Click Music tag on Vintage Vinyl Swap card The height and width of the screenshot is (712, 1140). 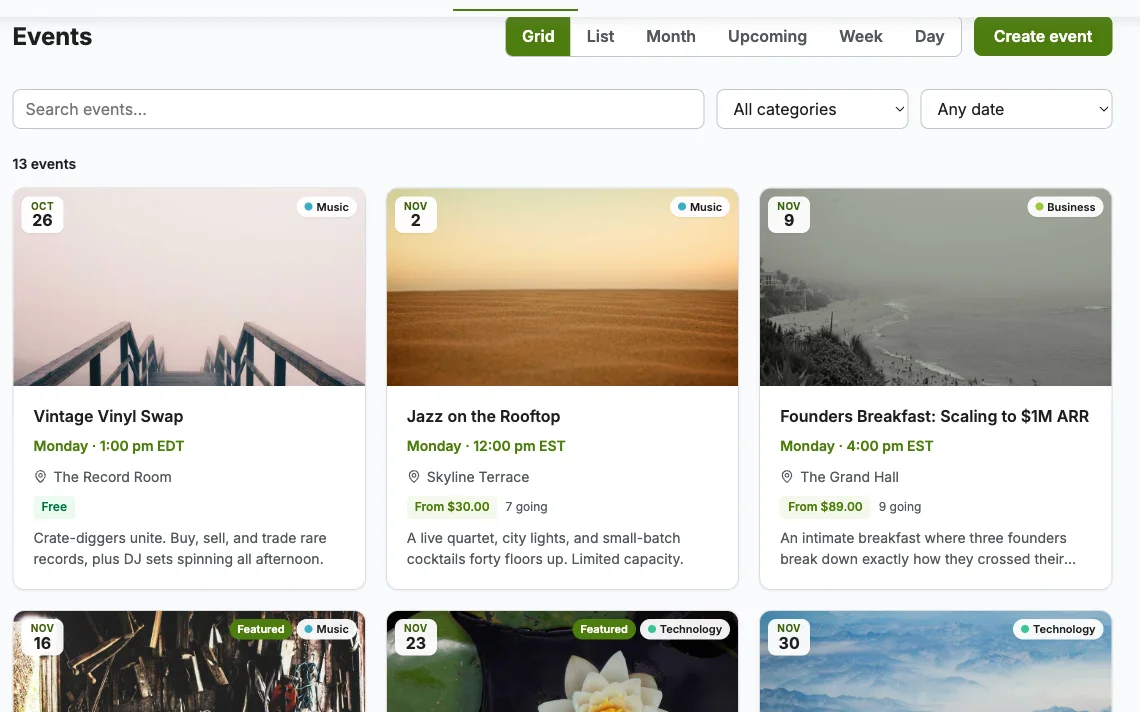tap(326, 207)
